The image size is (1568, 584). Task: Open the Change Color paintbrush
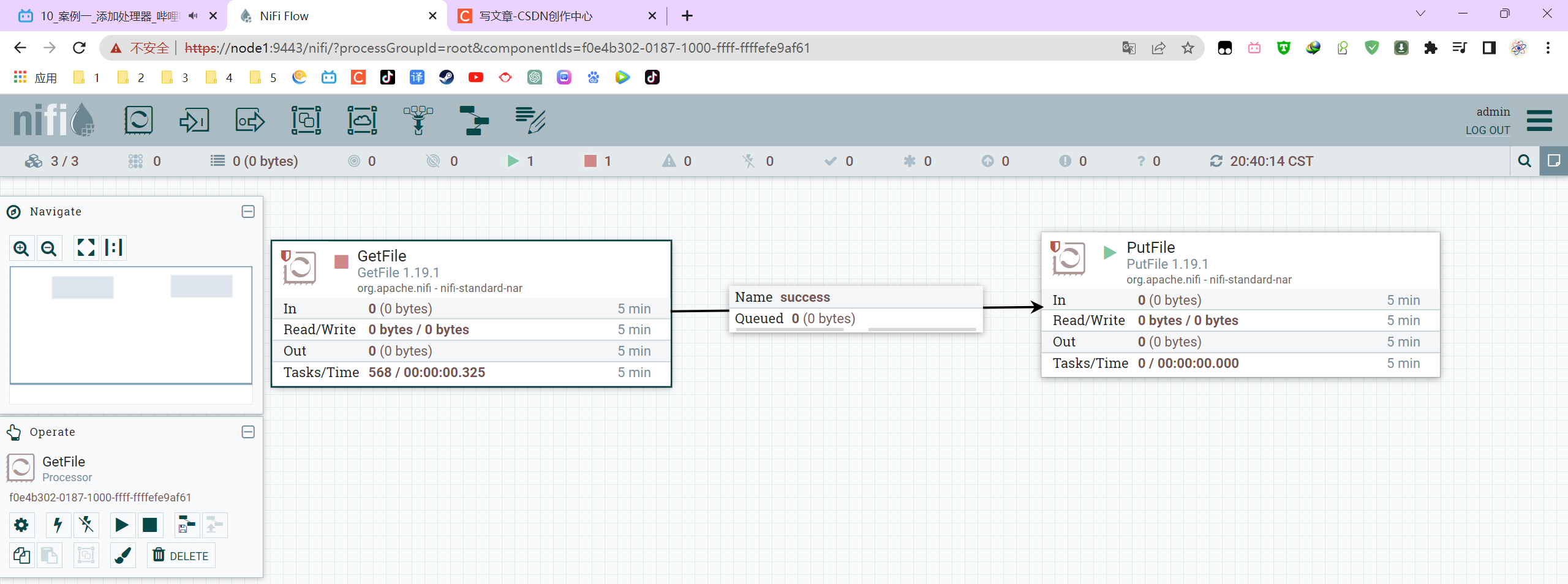(x=123, y=556)
